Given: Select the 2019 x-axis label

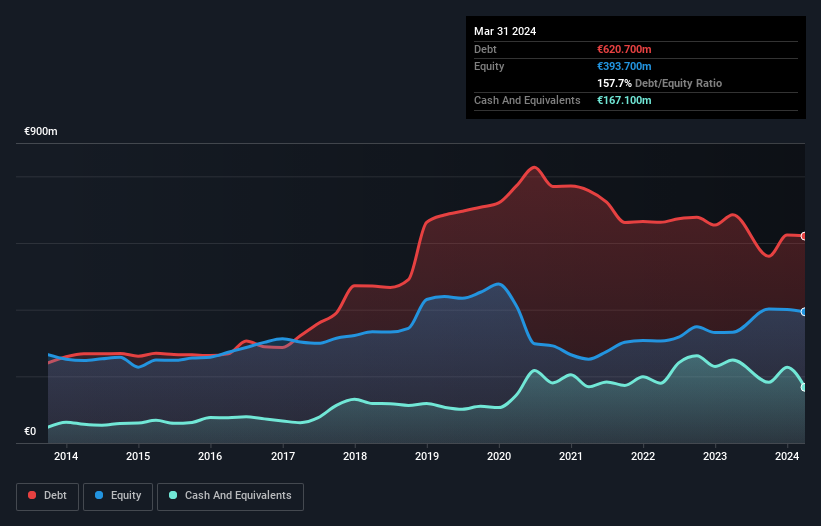Looking at the screenshot, I should click(427, 456).
